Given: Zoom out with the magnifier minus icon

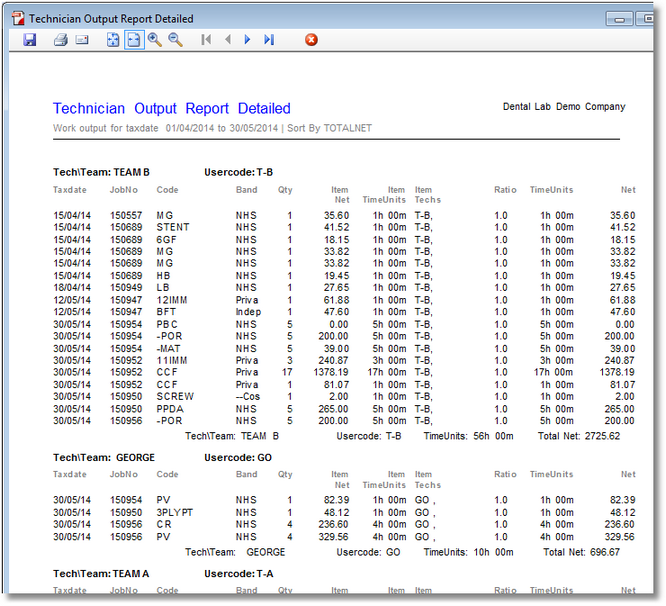Looking at the screenshot, I should [176, 40].
